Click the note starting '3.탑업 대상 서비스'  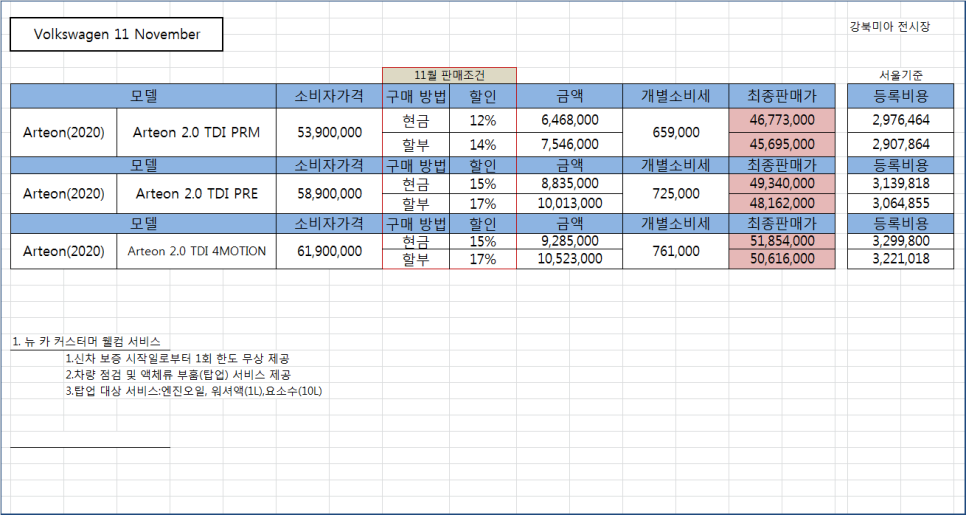point(193,391)
